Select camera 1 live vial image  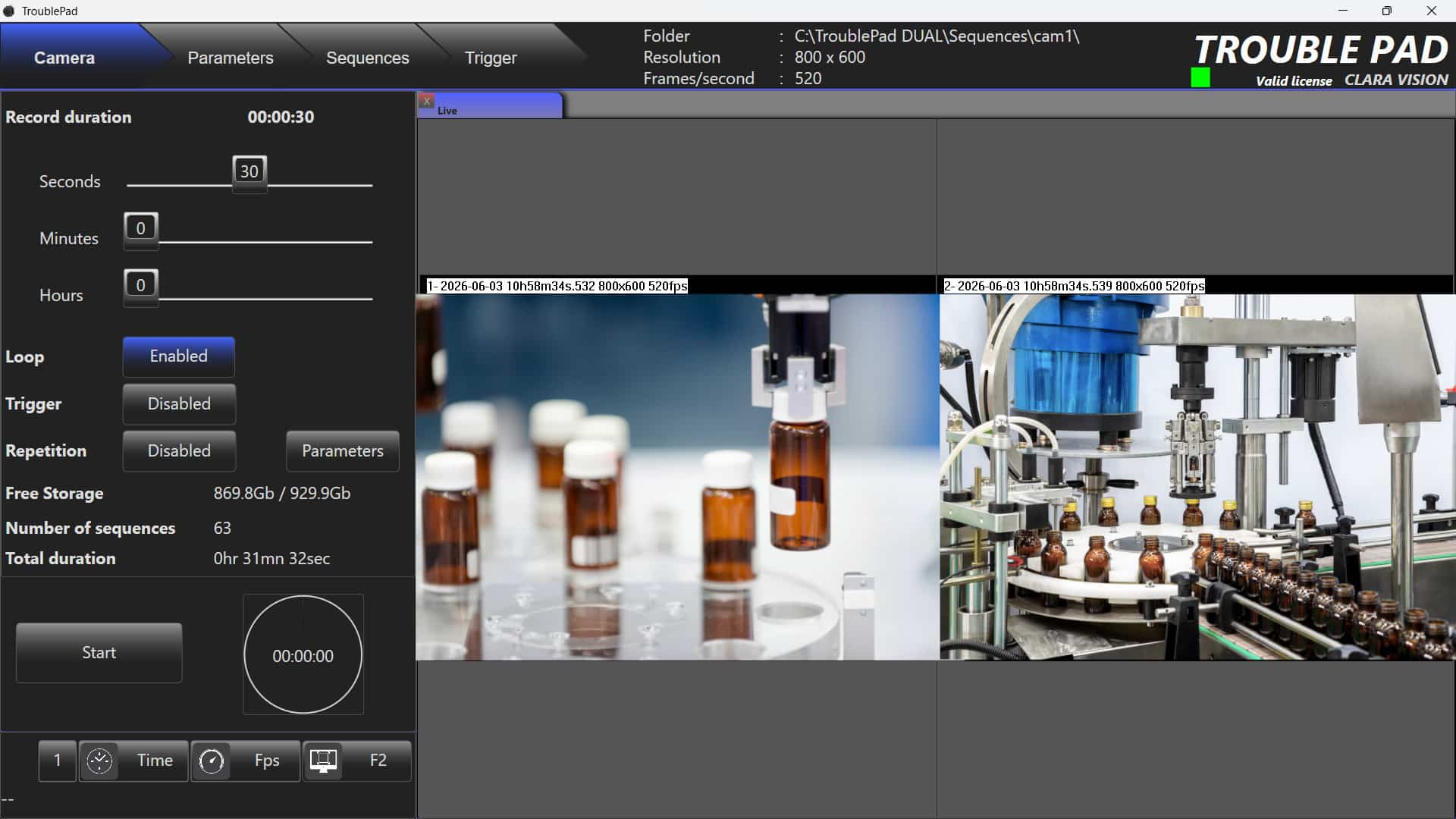coord(677,477)
